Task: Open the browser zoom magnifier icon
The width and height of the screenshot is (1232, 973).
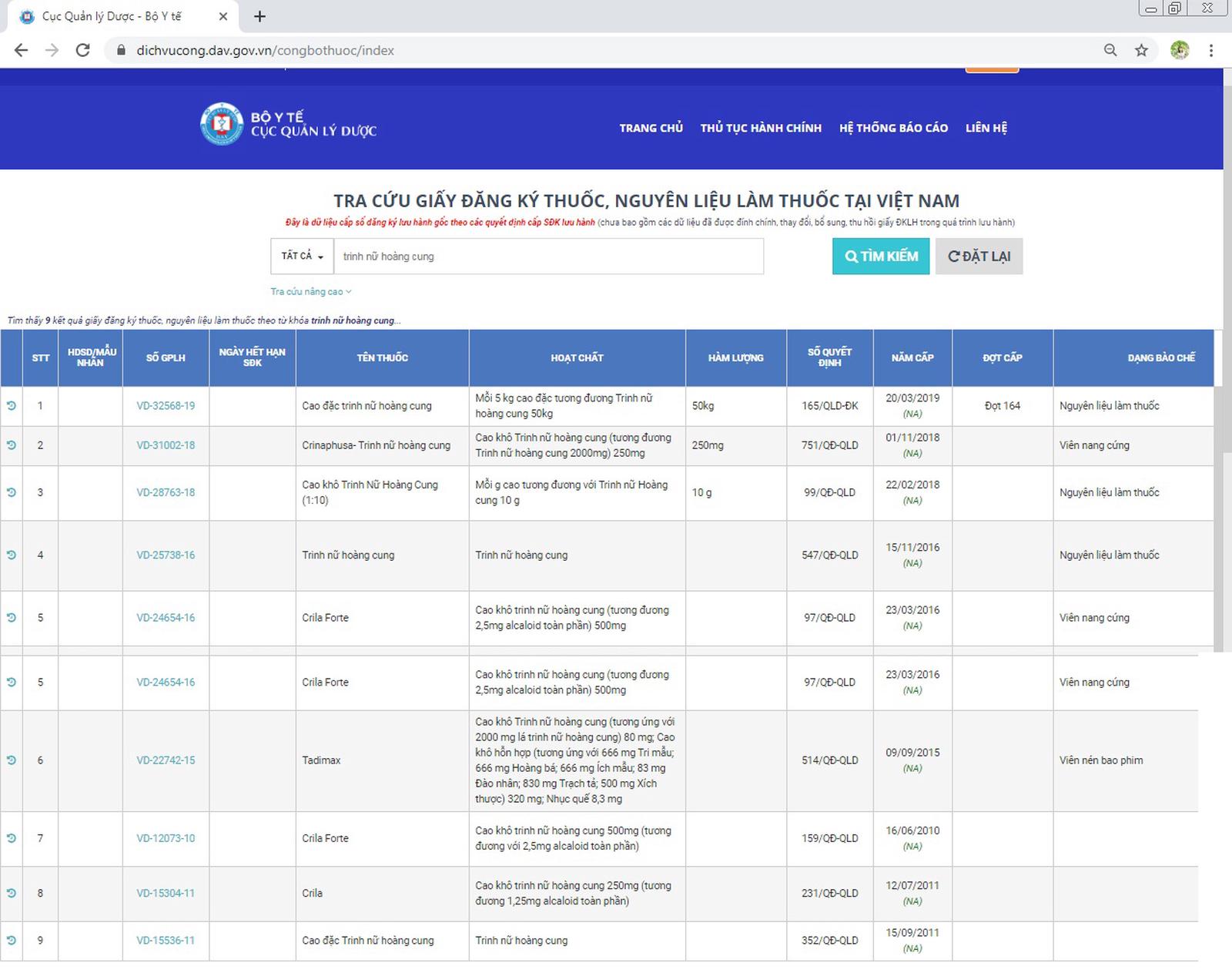Action: [x=1110, y=51]
